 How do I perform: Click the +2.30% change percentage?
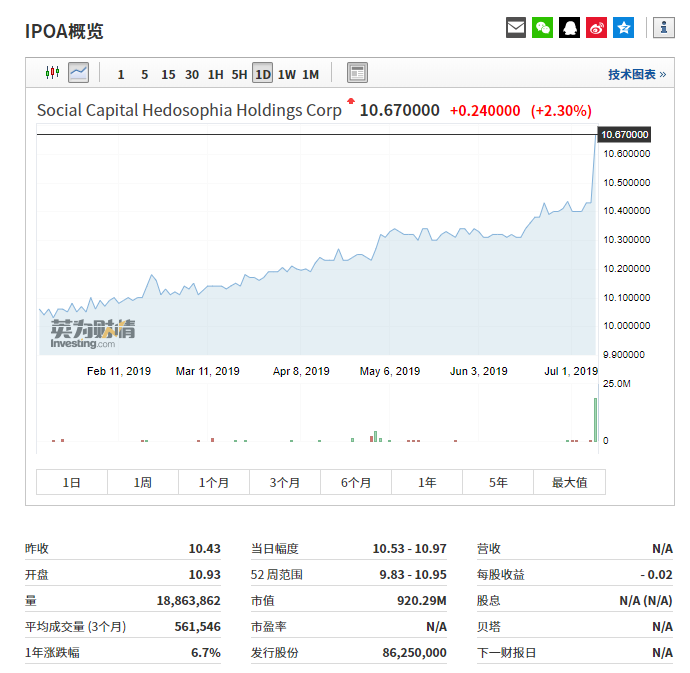pos(561,110)
